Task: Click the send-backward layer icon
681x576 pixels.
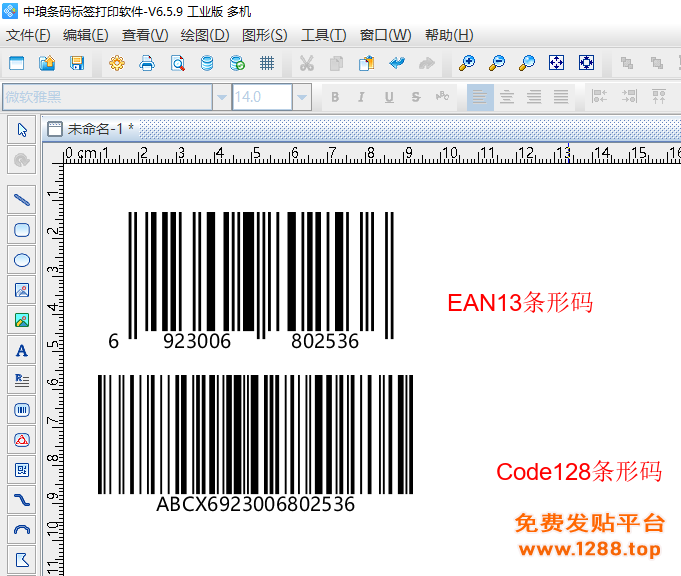Action: (657, 63)
